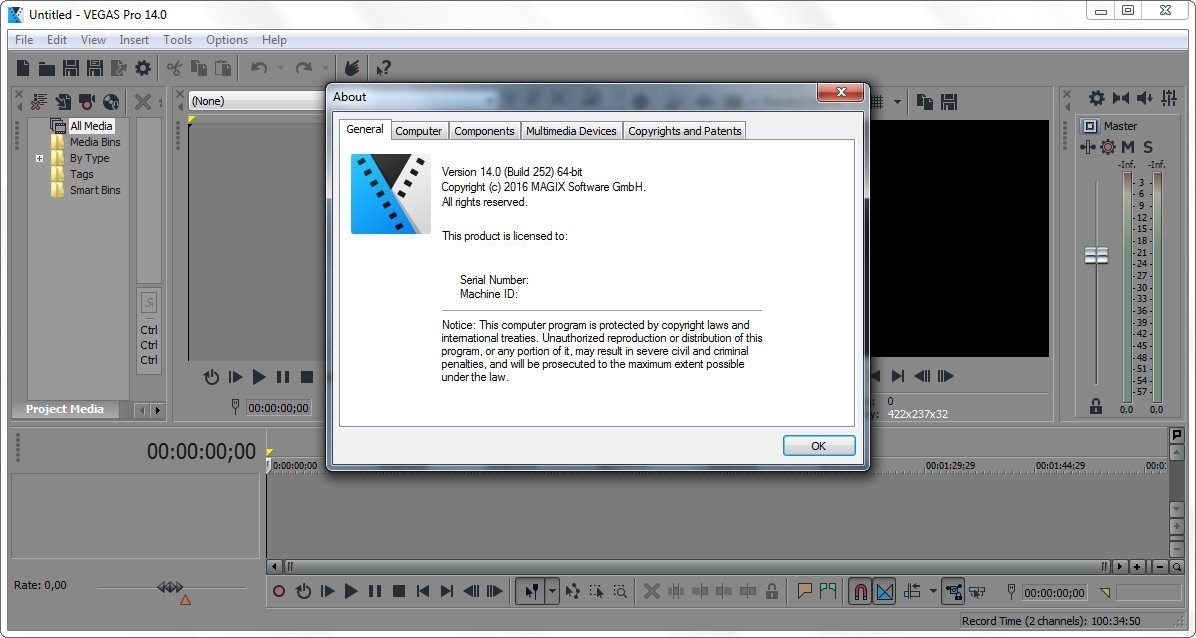
Task: Toggle the Master fader lock padlock
Action: 1096,407
